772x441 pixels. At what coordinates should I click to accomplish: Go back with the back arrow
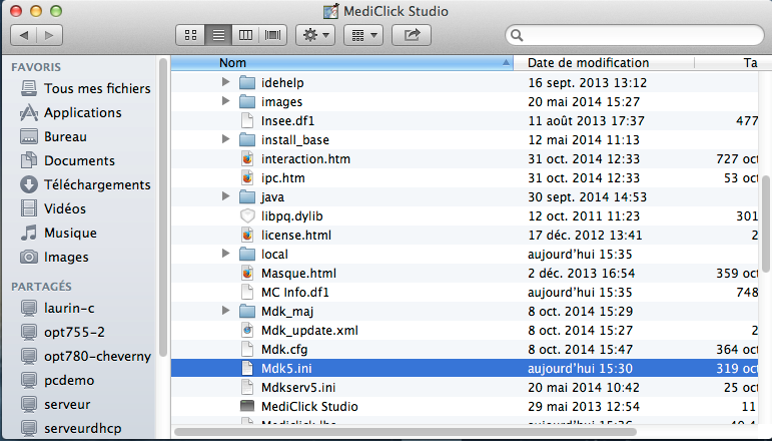[23, 35]
